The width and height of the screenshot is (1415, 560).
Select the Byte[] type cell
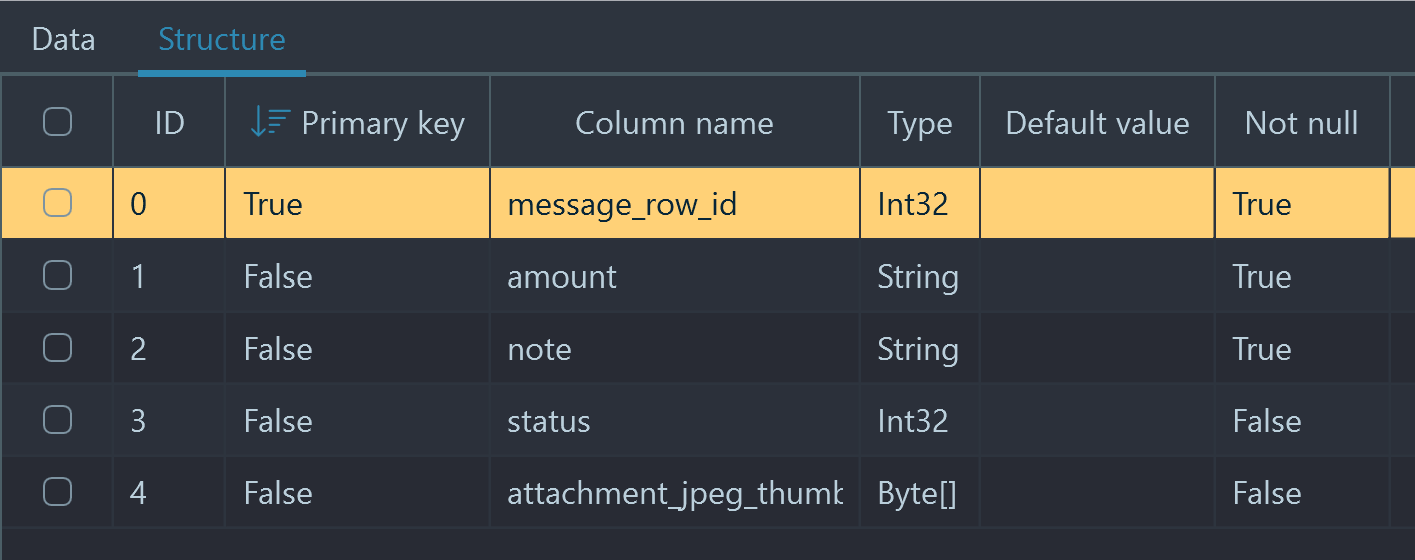point(917,493)
